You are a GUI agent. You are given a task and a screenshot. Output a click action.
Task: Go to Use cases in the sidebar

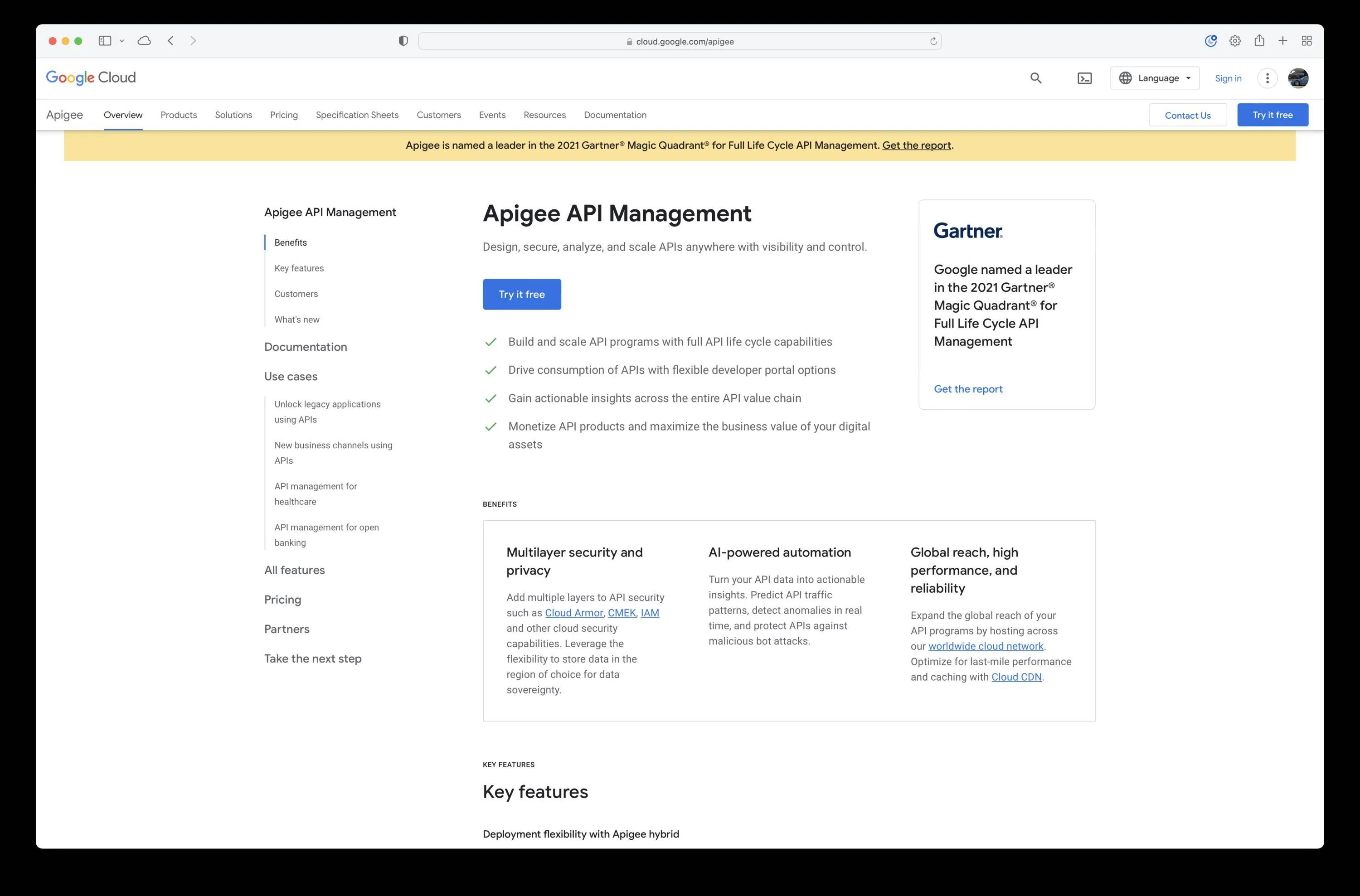coord(290,377)
